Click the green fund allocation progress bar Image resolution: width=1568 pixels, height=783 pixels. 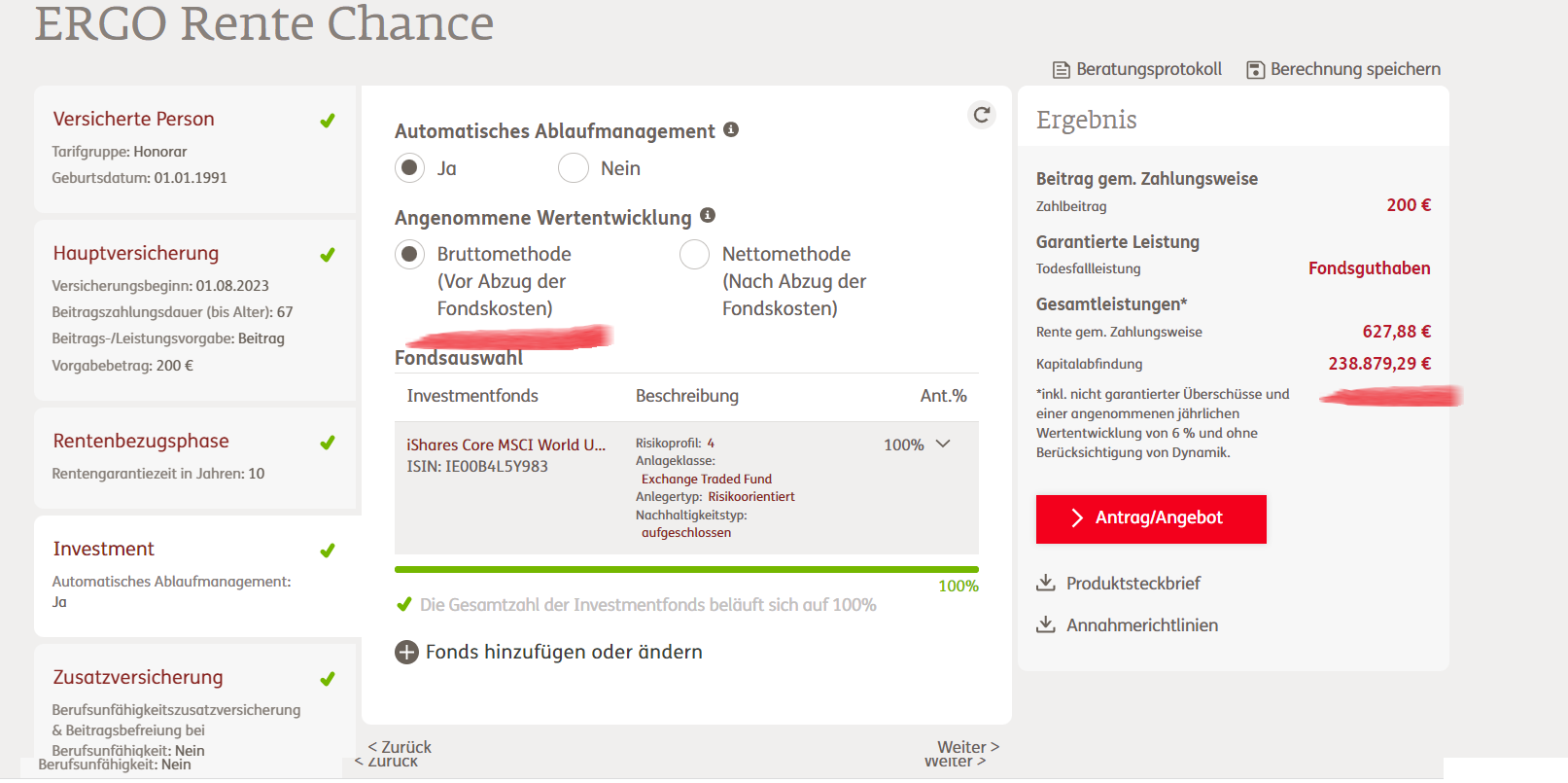(x=686, y=569)
